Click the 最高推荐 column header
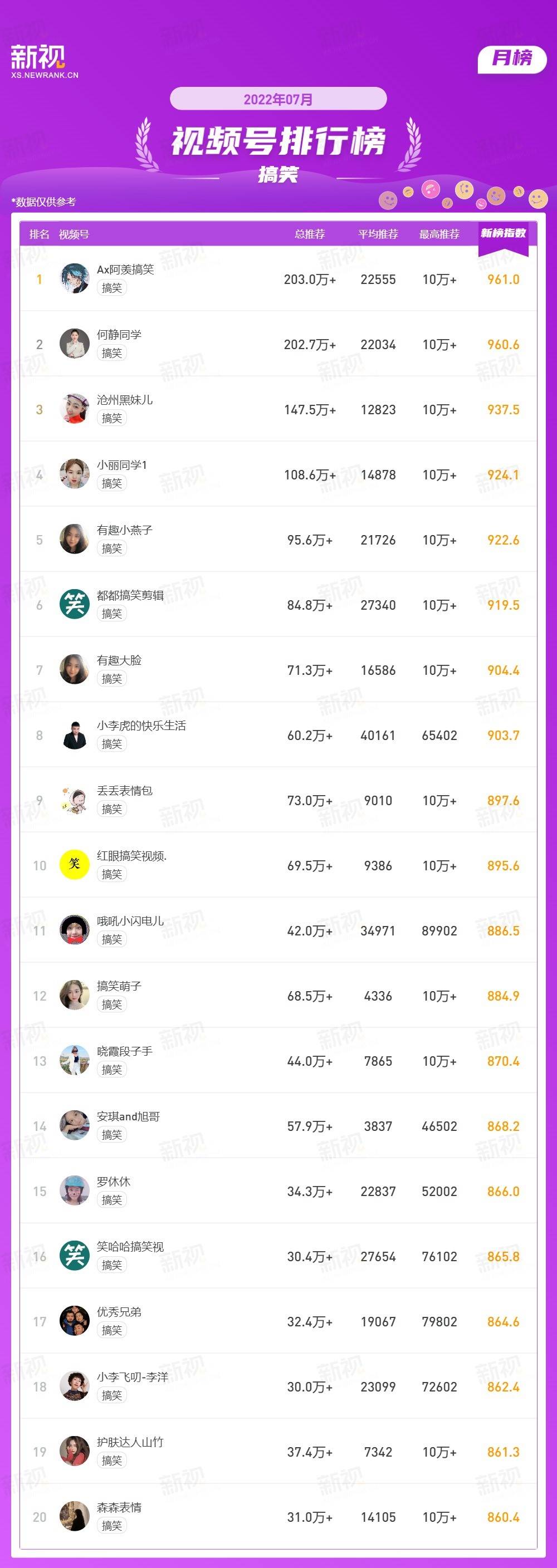The height and width of the screenshot is (1568, 557). click(439, 234)
